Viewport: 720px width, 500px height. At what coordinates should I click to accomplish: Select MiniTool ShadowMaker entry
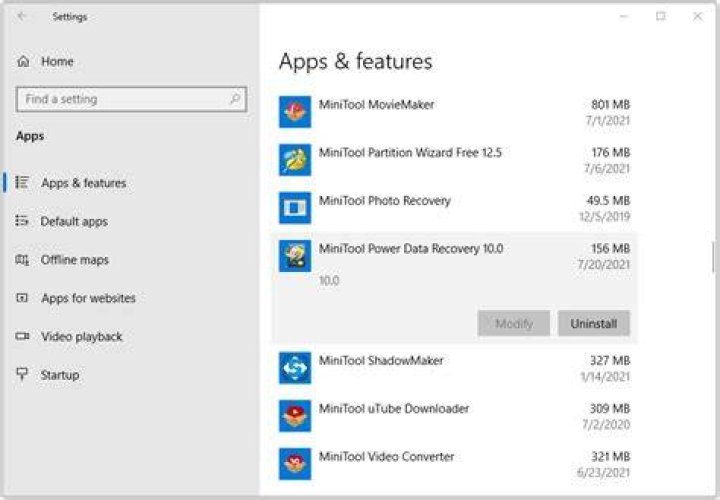(x=381, y=360)
